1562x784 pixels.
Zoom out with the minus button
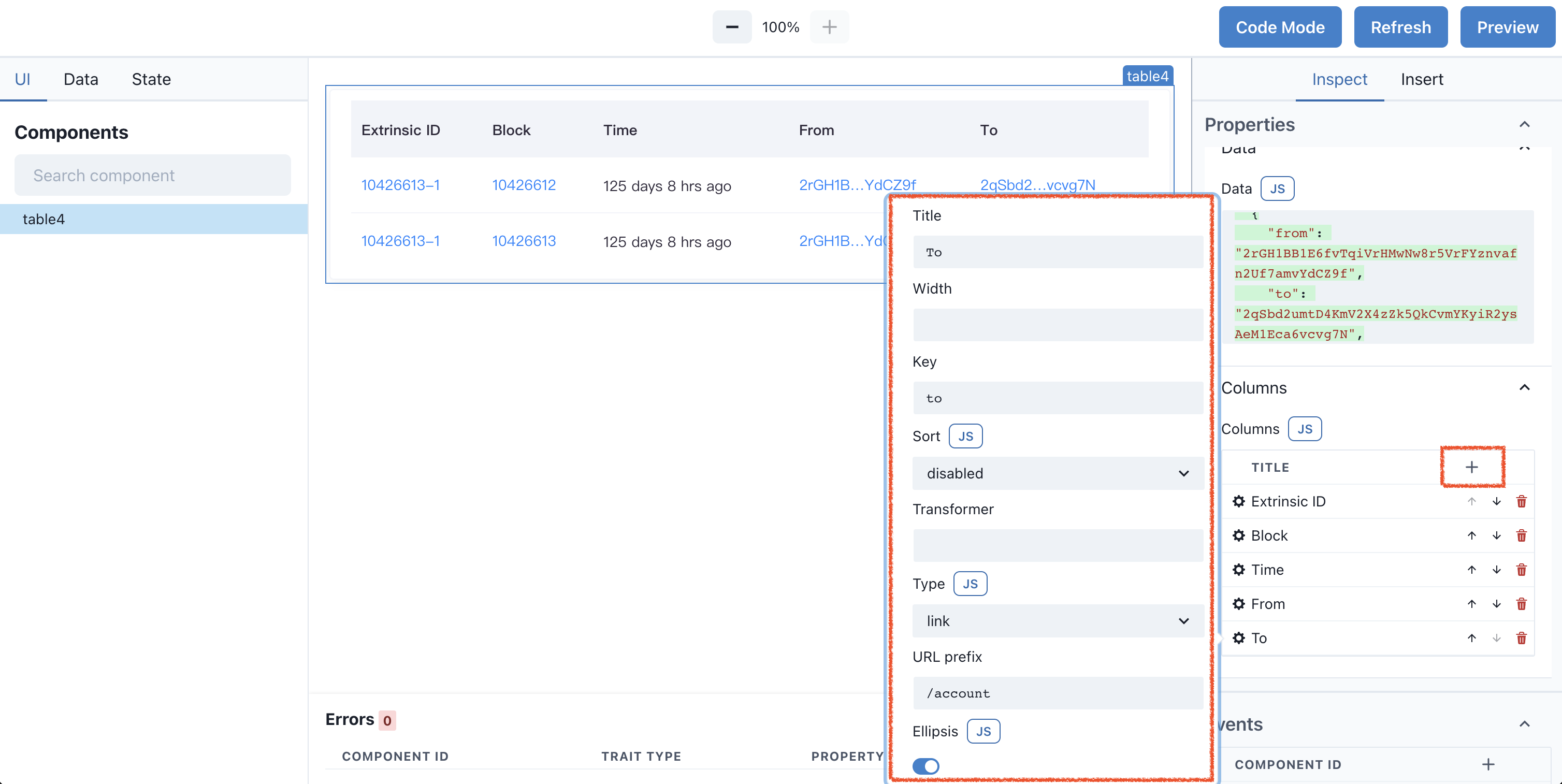point(731,27)
